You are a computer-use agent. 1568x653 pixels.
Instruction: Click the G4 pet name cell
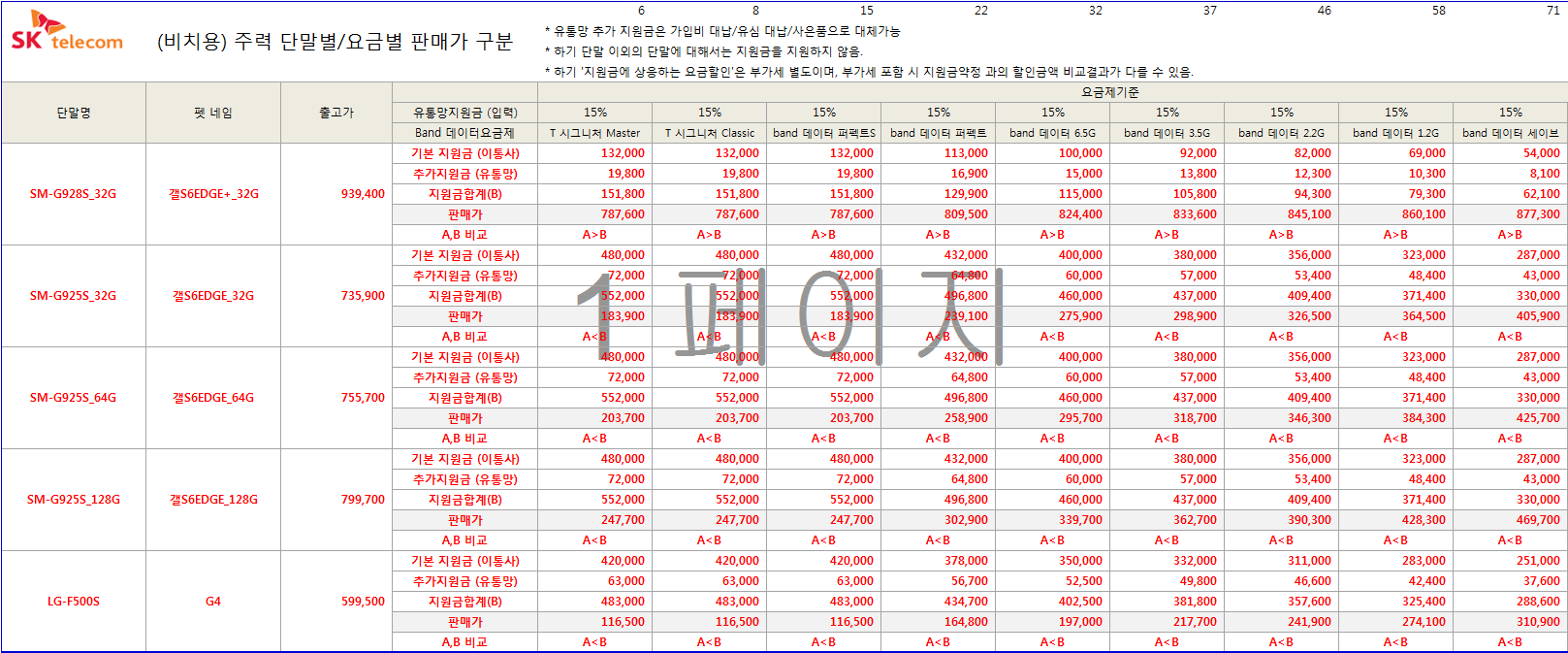(x=213, y=602)
